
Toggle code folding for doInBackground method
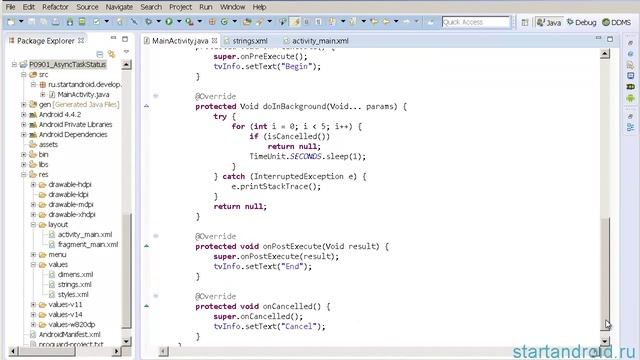click(x=156, y=96)
